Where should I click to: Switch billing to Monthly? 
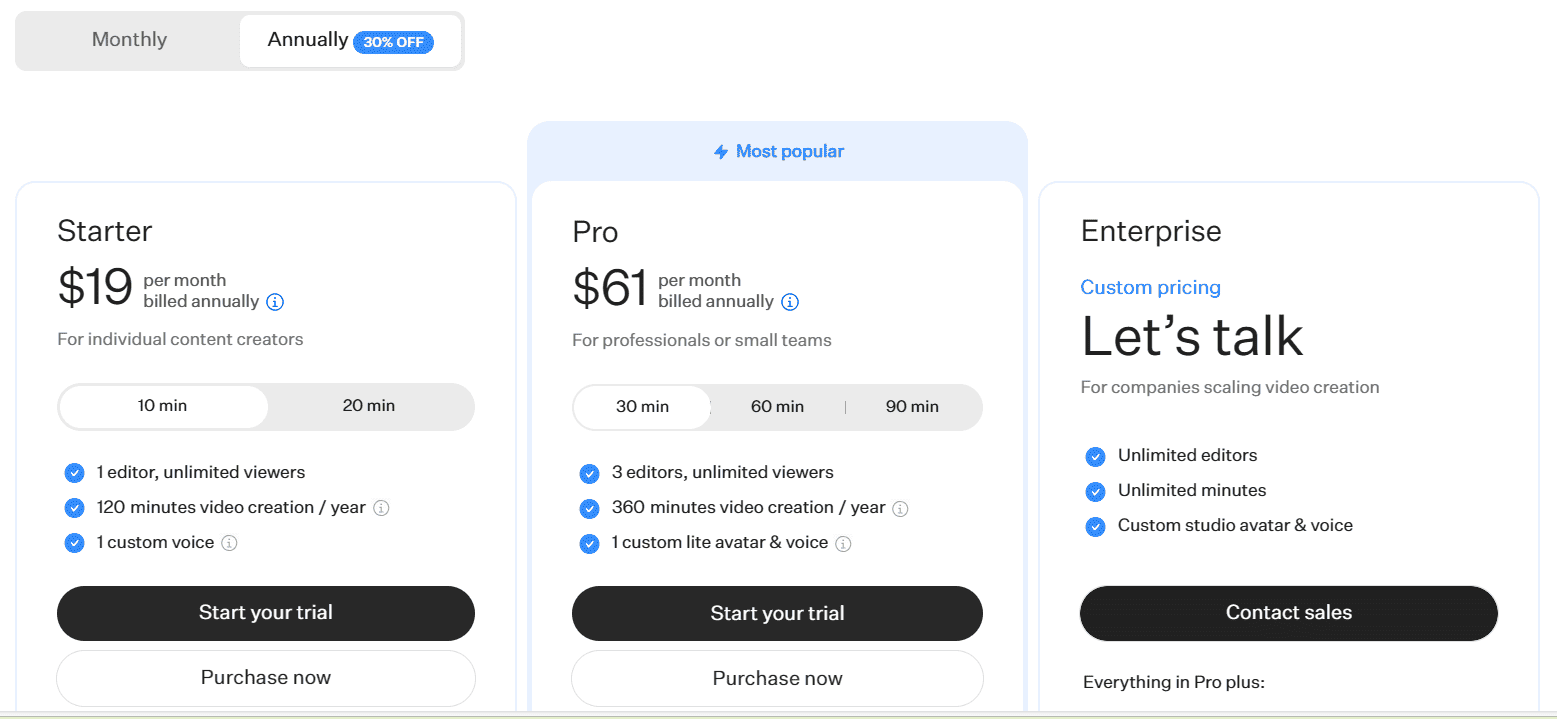pos(129,40)
